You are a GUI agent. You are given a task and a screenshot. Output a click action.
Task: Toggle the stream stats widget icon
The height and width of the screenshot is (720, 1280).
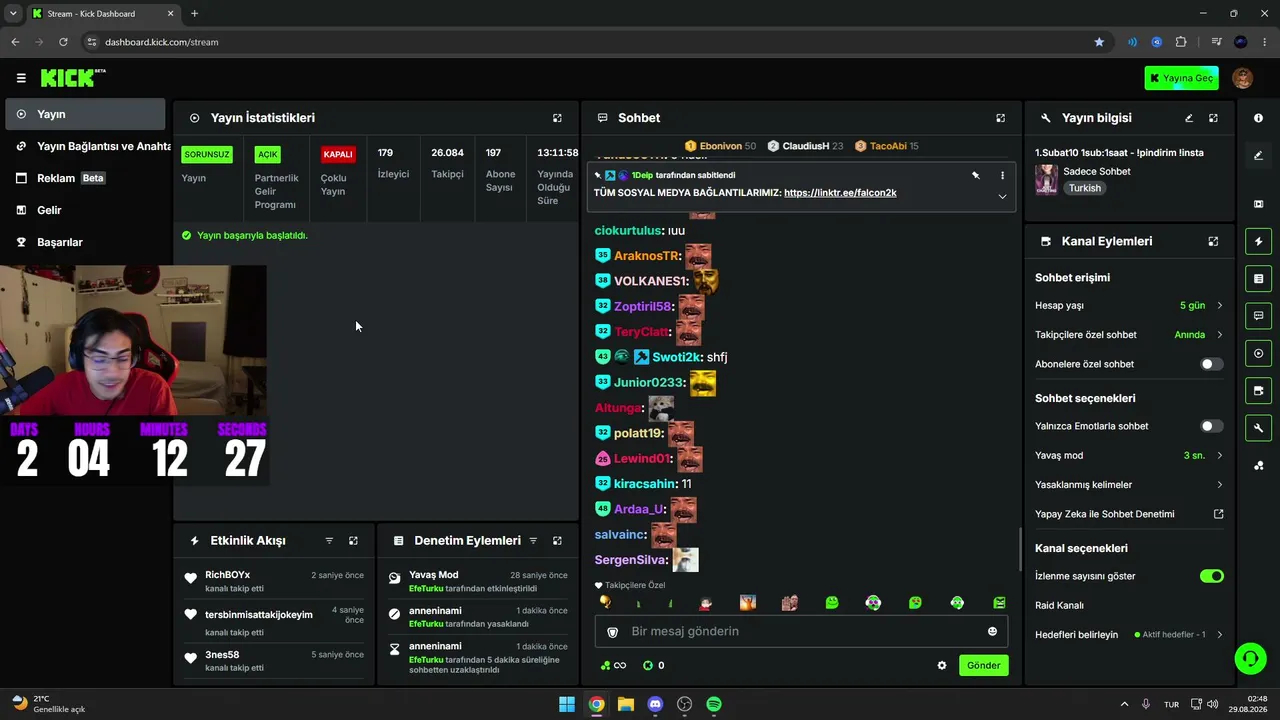[1258, 353]
